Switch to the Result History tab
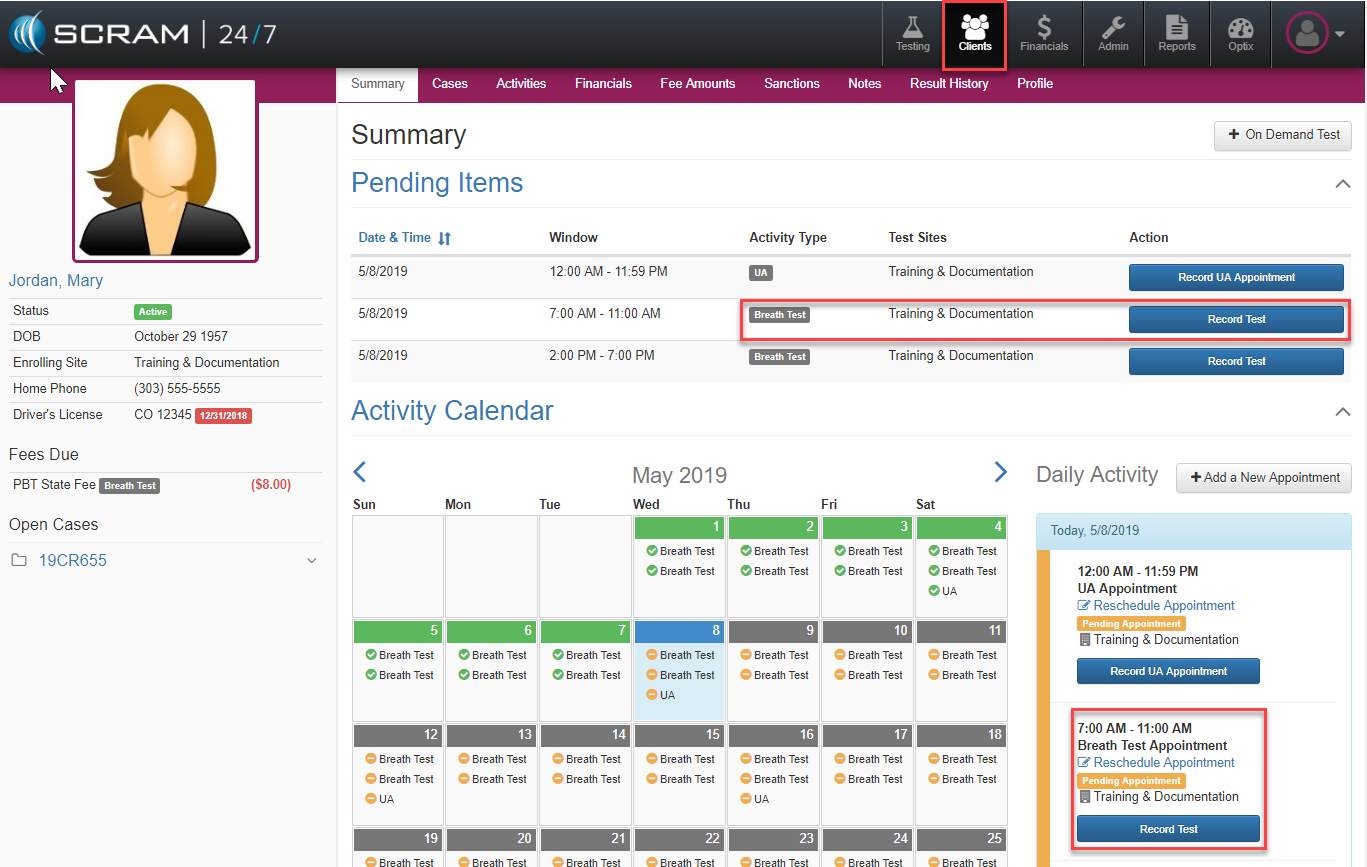The width and height of the screenshot is (1367, 867). 948,84
